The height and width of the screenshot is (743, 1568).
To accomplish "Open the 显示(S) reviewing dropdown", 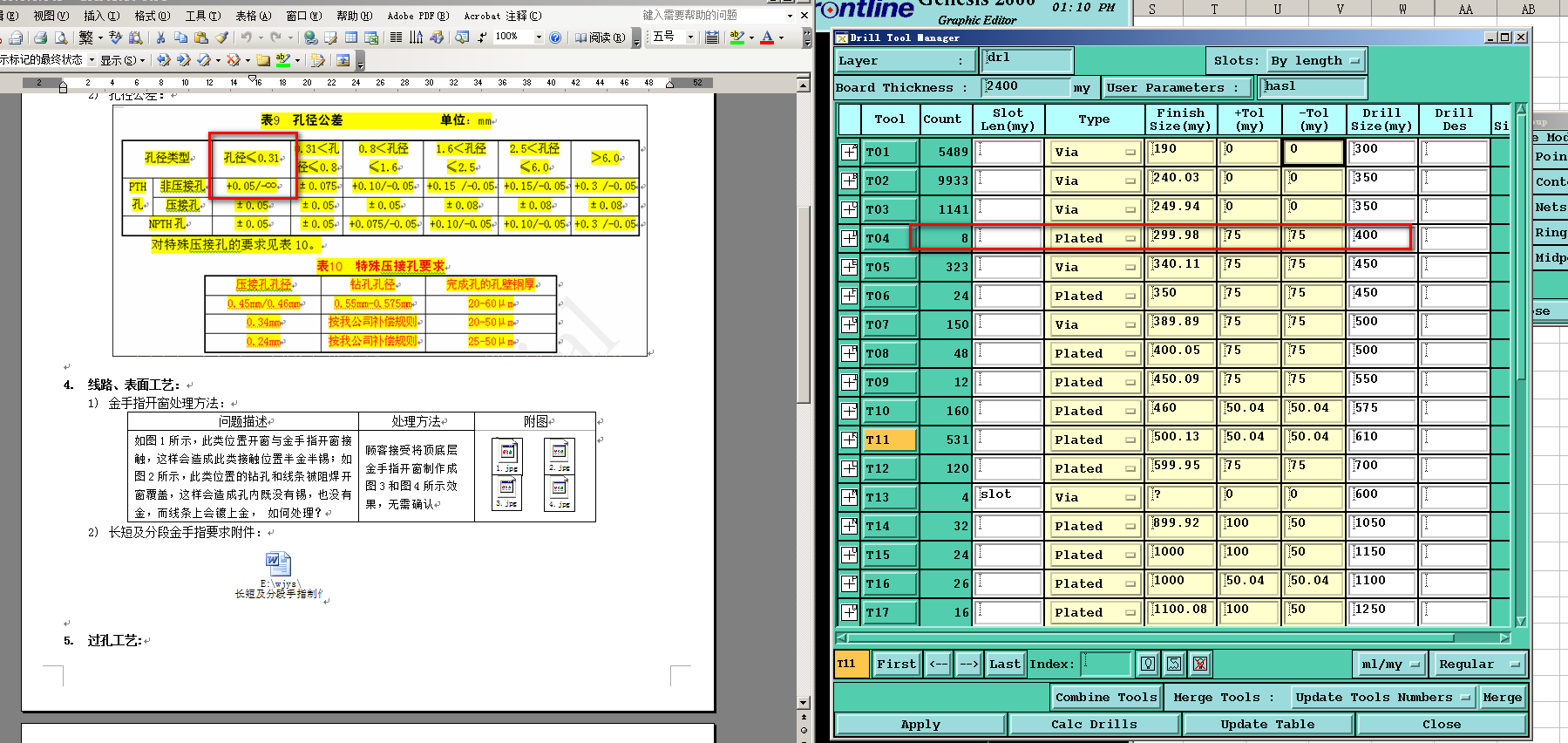I will [122, 60].
